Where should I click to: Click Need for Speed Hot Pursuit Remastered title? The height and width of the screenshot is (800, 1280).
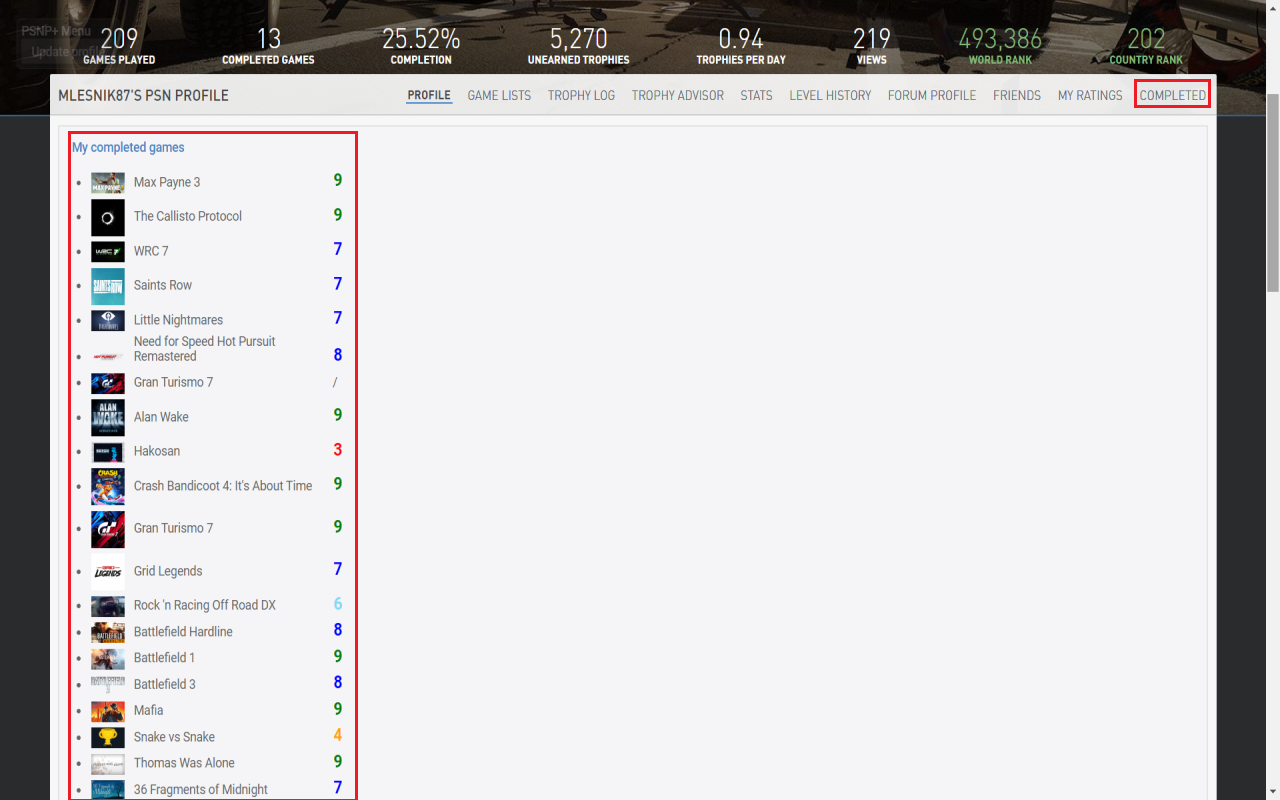tap(204, 349)
